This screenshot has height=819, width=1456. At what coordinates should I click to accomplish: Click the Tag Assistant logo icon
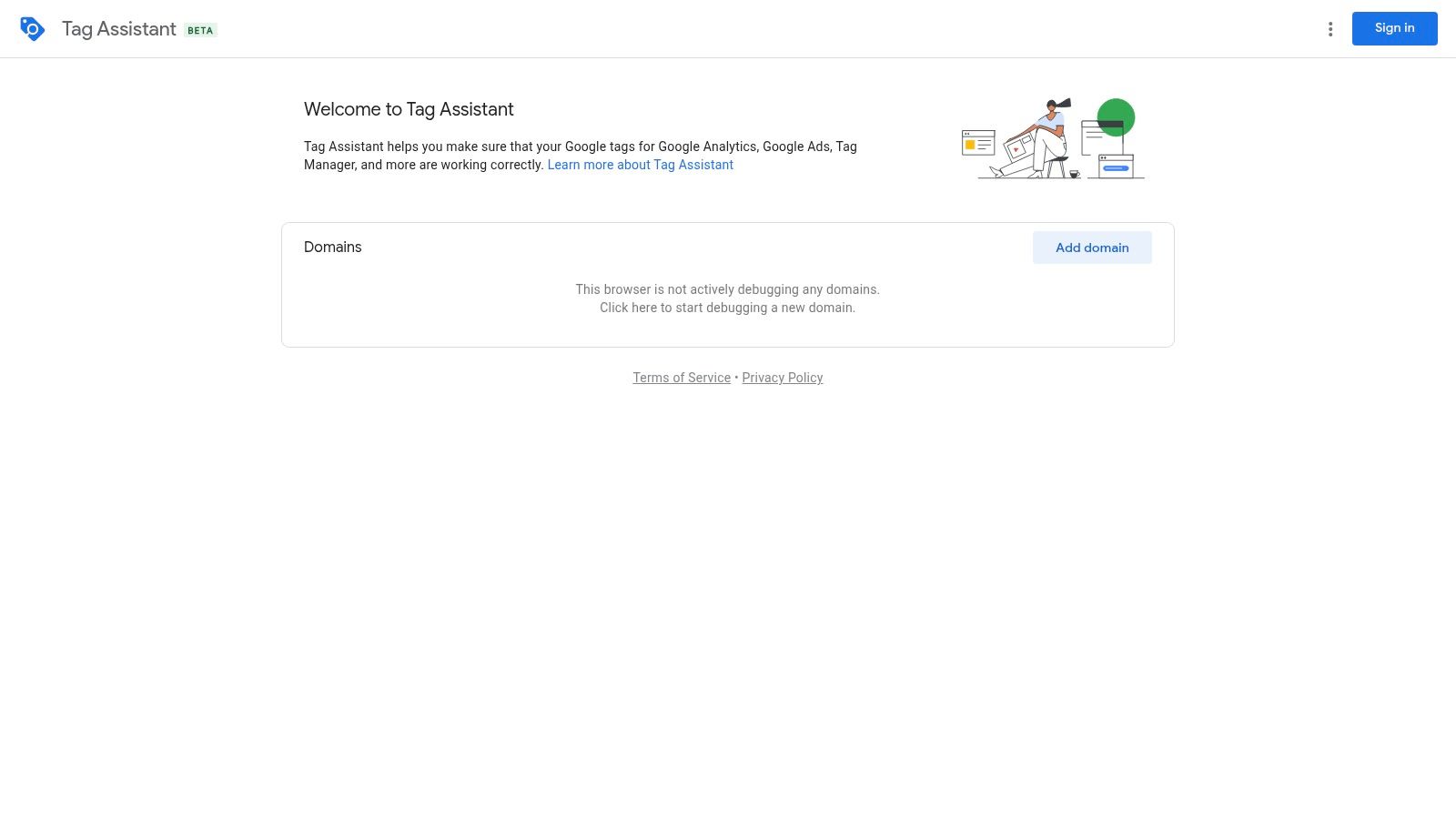tap(33, 29)
